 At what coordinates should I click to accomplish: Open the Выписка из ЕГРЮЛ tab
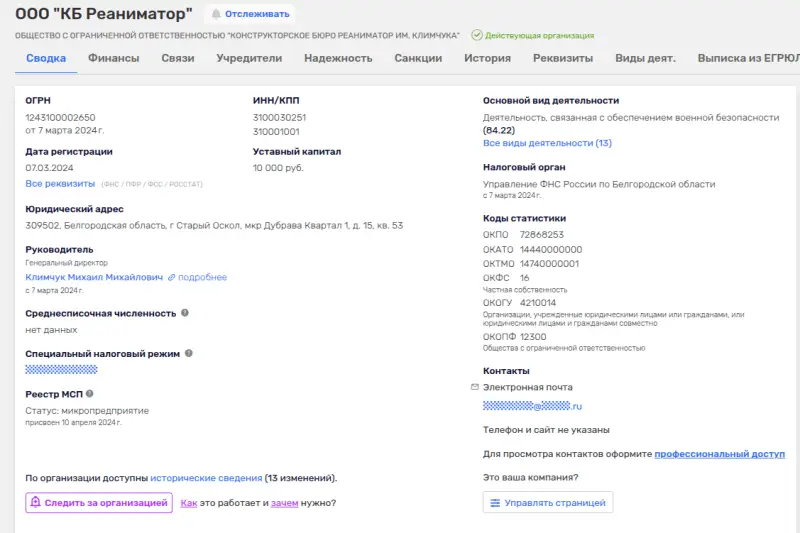point(748,58)
